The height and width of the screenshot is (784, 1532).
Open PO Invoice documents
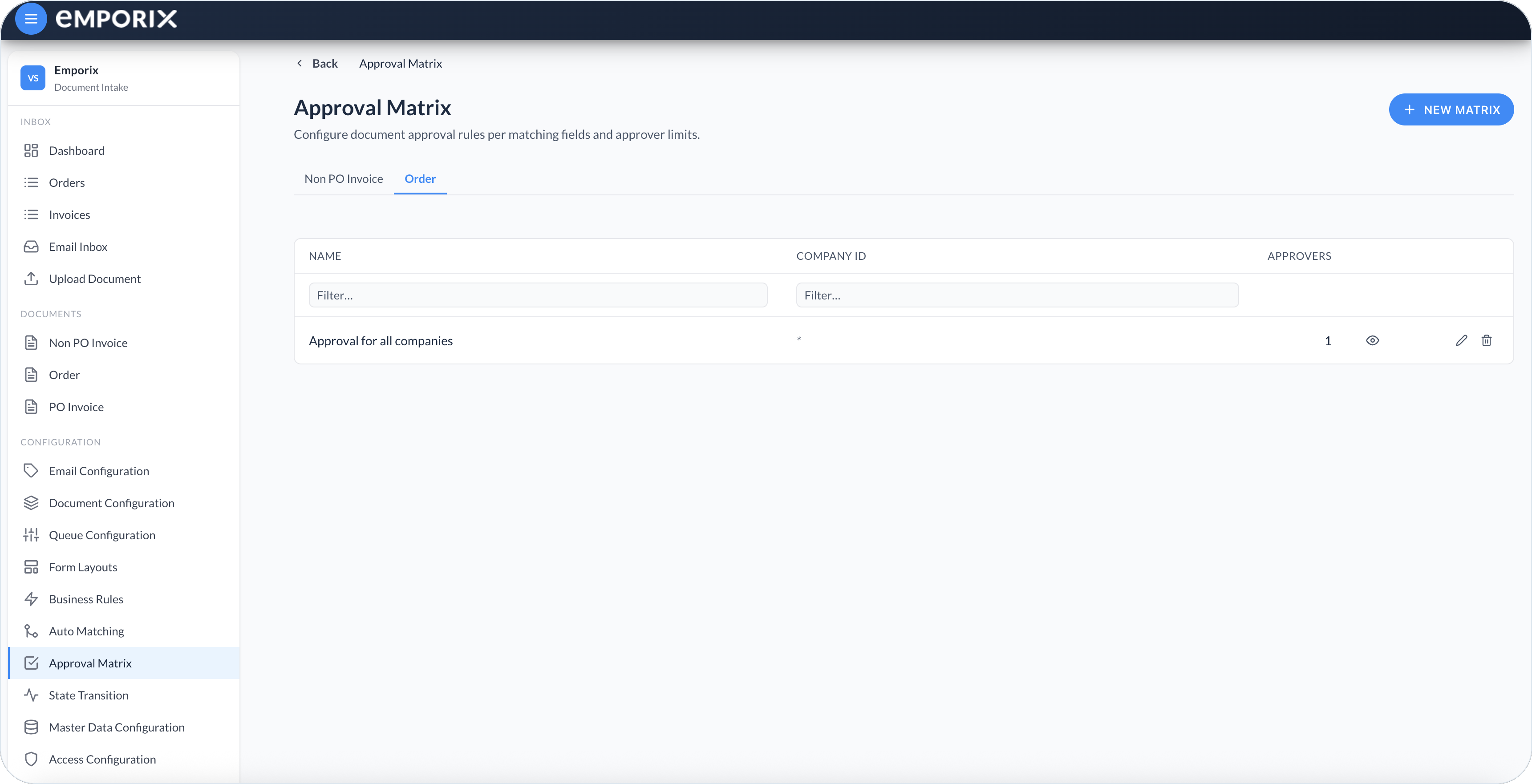click(x=124, y=407)
